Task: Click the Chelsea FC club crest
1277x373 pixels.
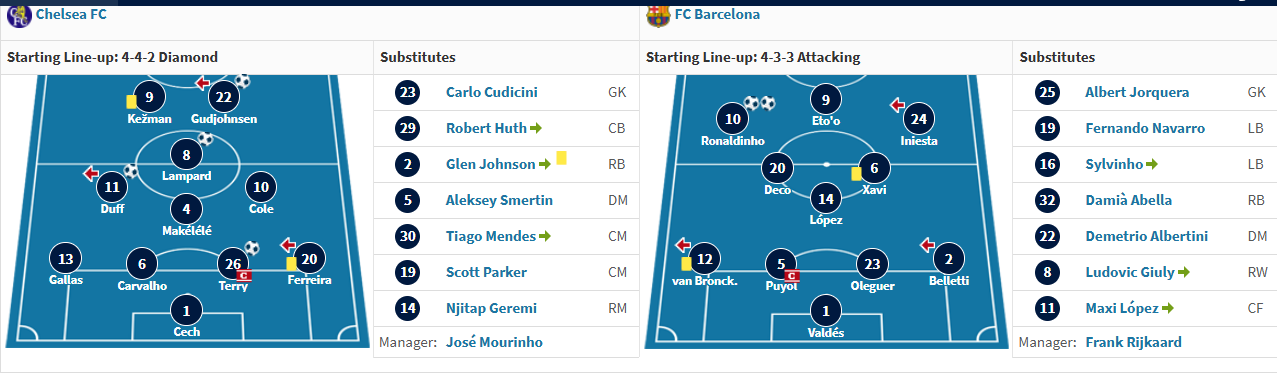Action: (x=19, y=14)
